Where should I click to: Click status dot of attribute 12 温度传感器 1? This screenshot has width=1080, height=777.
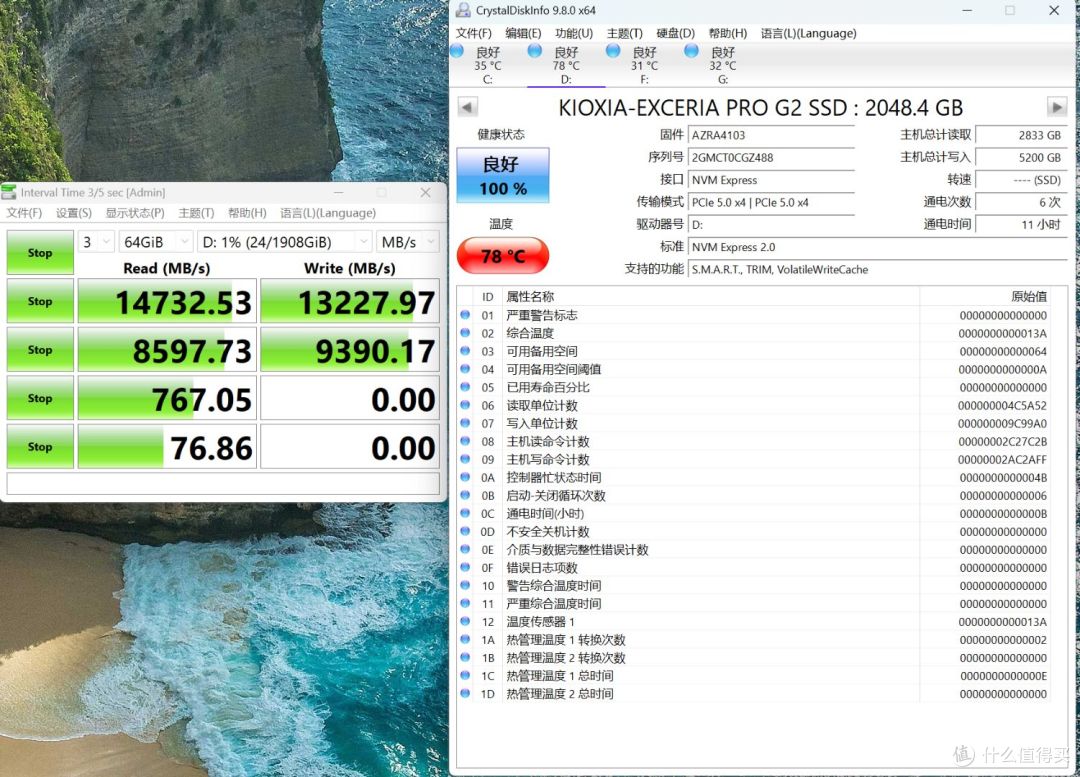pos(465,621)
